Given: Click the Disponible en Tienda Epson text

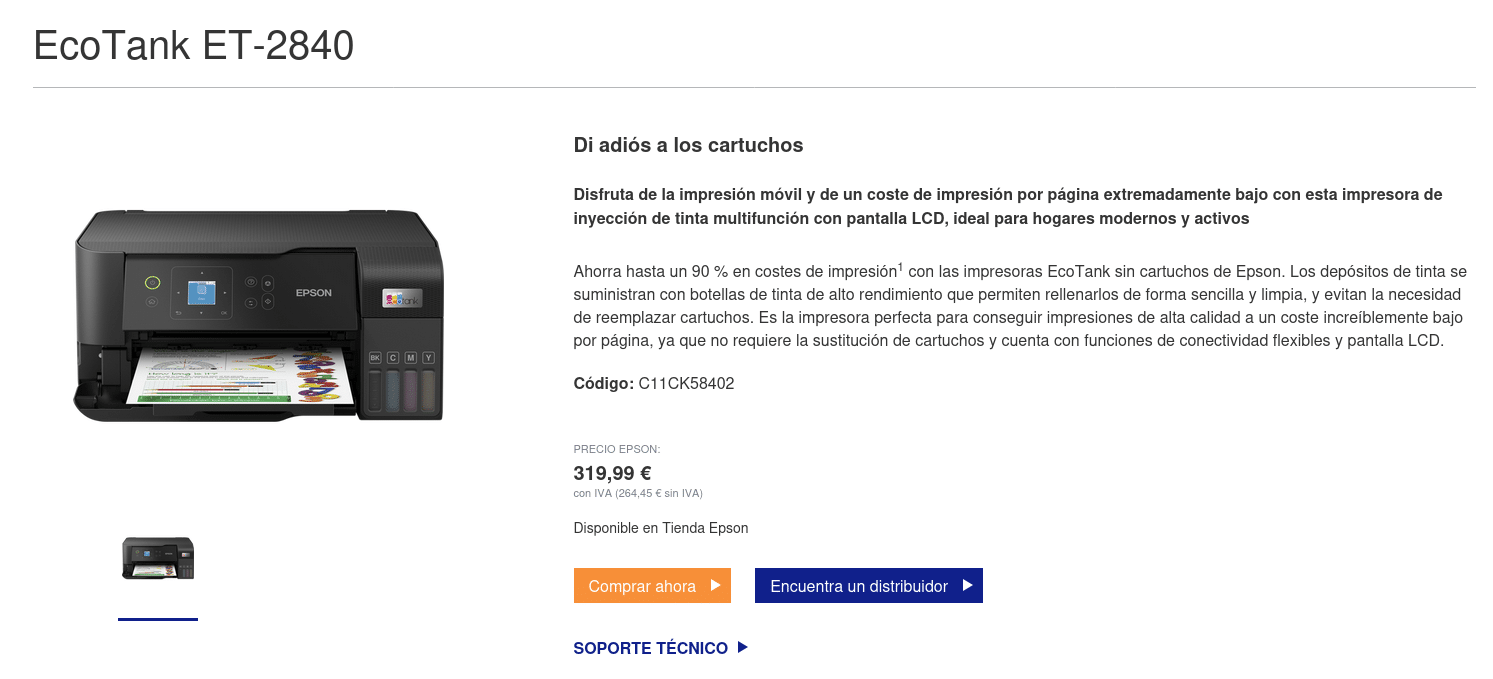Looking at the screenshot, I should [660, 528].
